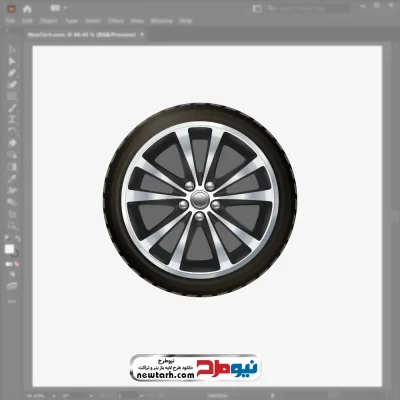Image resolution: width=400 pixels, height=400 pixels.
Task: Open the Effect menu
Action: 116,21
